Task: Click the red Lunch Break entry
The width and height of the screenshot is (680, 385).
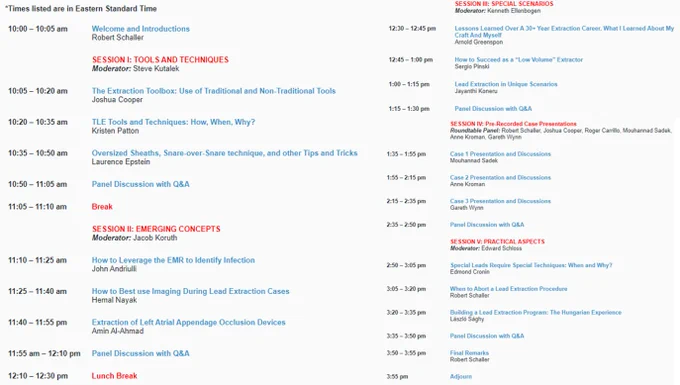Action: (114, 376)
